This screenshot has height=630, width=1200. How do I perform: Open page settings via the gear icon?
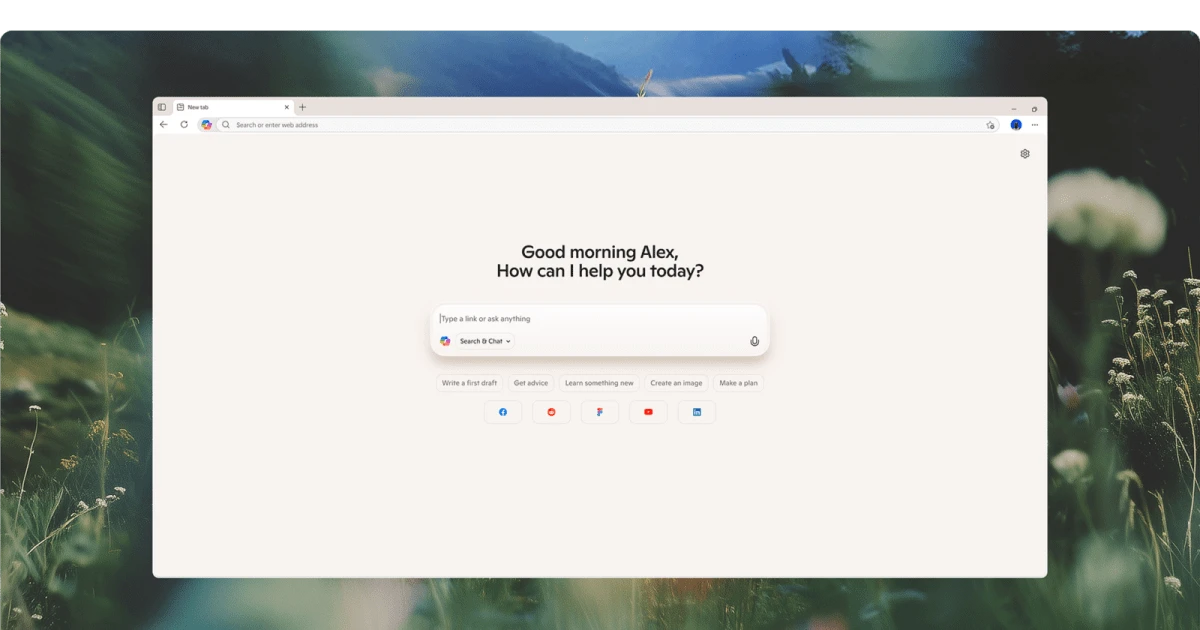[x=1024, y=154]
